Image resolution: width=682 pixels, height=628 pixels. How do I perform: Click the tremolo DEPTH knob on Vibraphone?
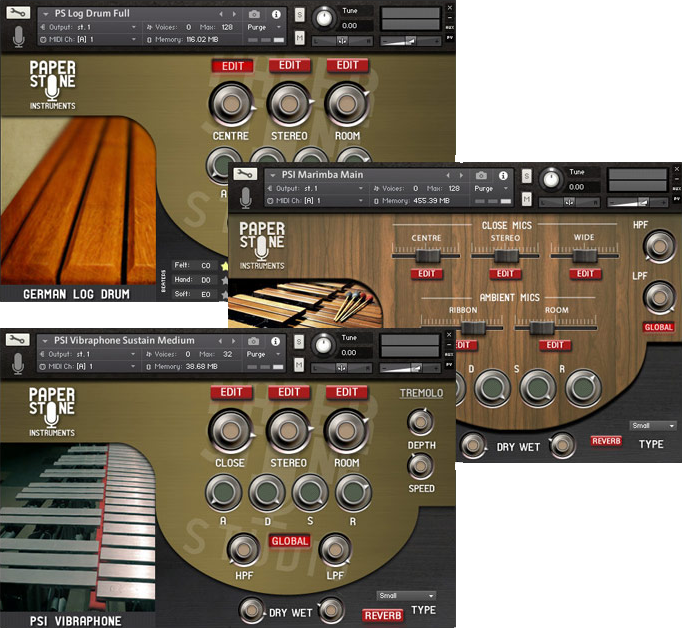tap(421, 422)
